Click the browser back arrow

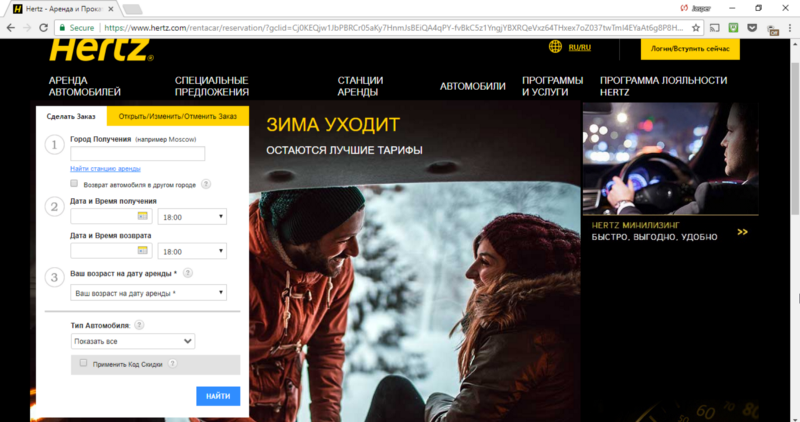tap(11, 28)
